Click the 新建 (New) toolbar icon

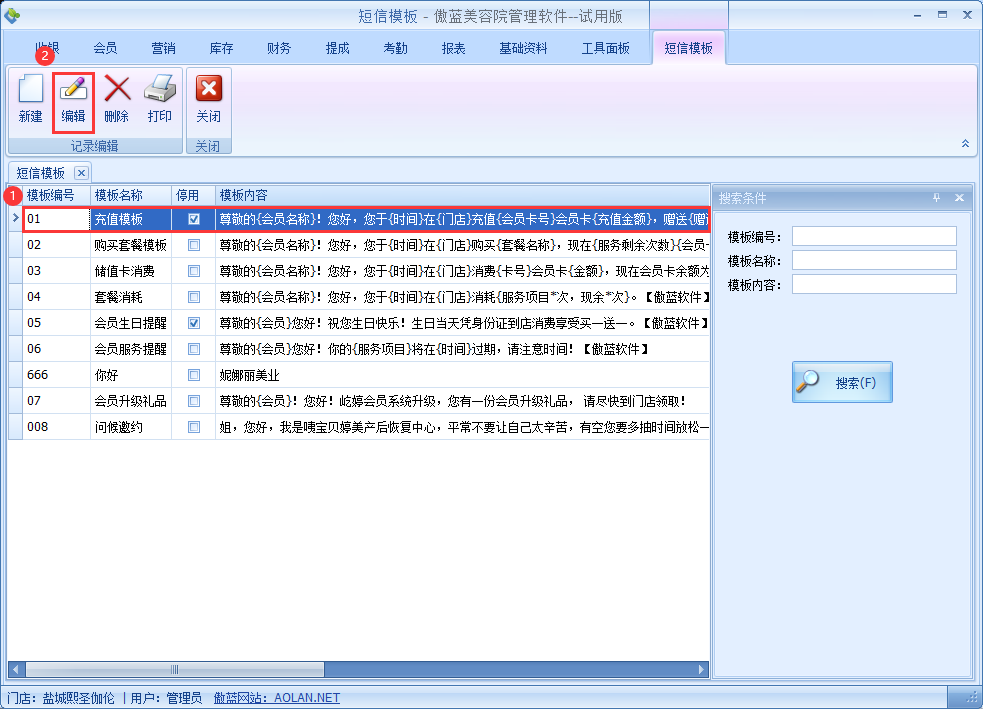pyautogui.click(x=31, y=91)
